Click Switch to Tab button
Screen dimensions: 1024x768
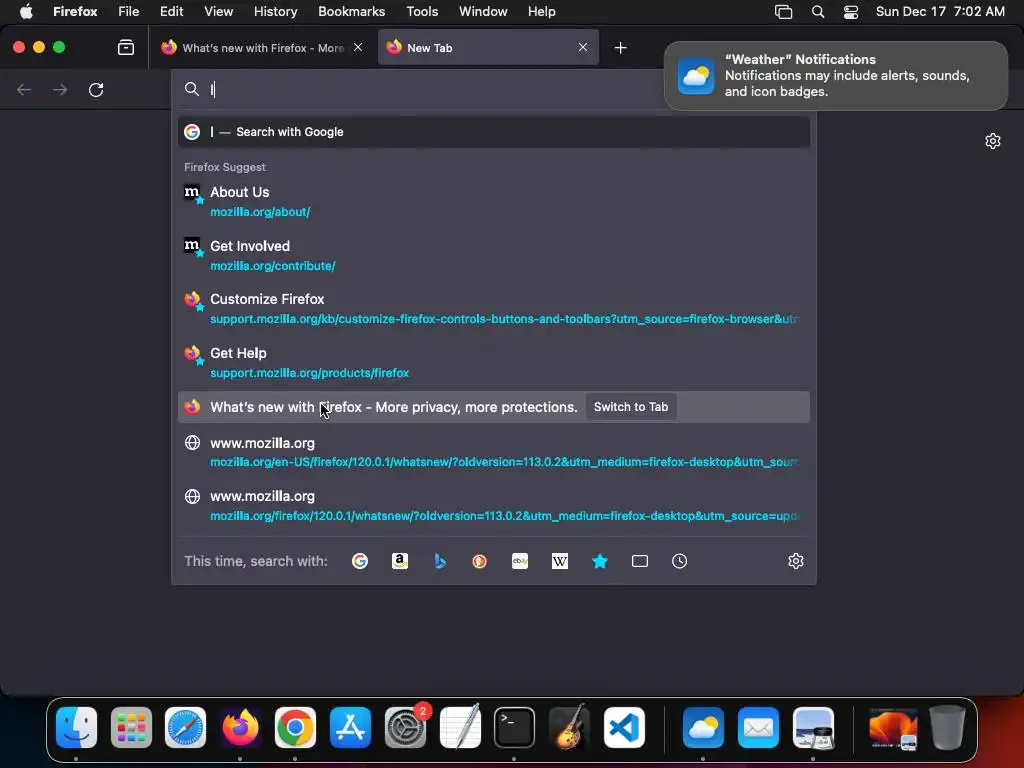coord(631,407)
